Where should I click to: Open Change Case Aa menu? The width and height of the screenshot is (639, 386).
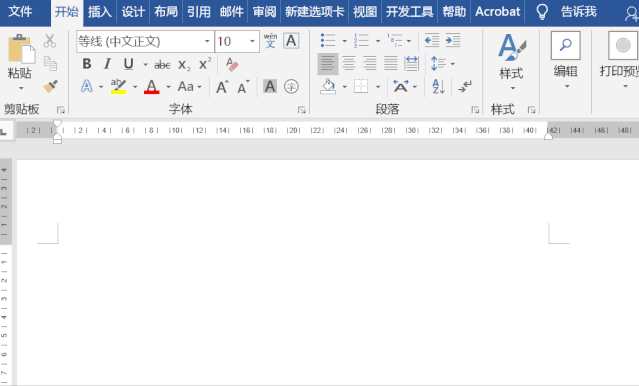tap(189, 86)
